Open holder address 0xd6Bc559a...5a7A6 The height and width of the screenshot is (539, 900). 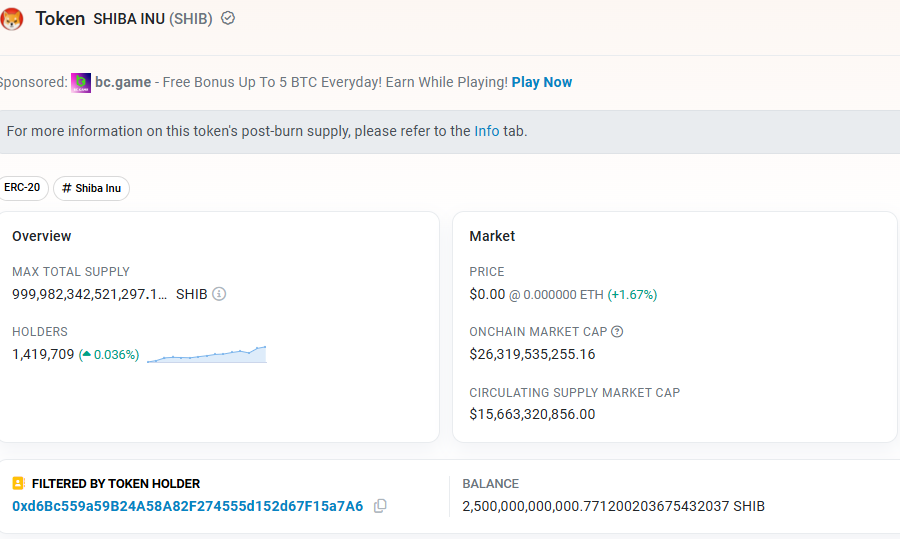pyautogui.click(x=188, y=506)
